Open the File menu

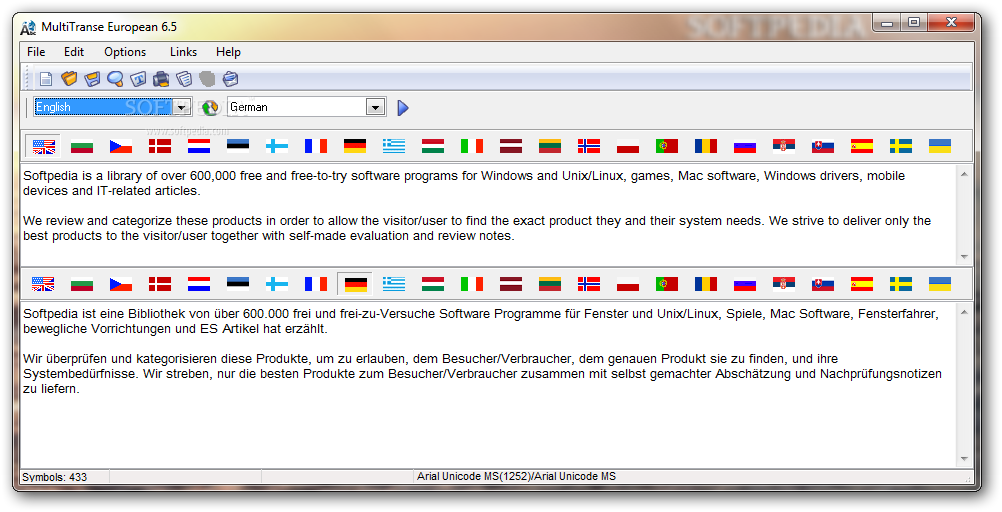point(36,52)
